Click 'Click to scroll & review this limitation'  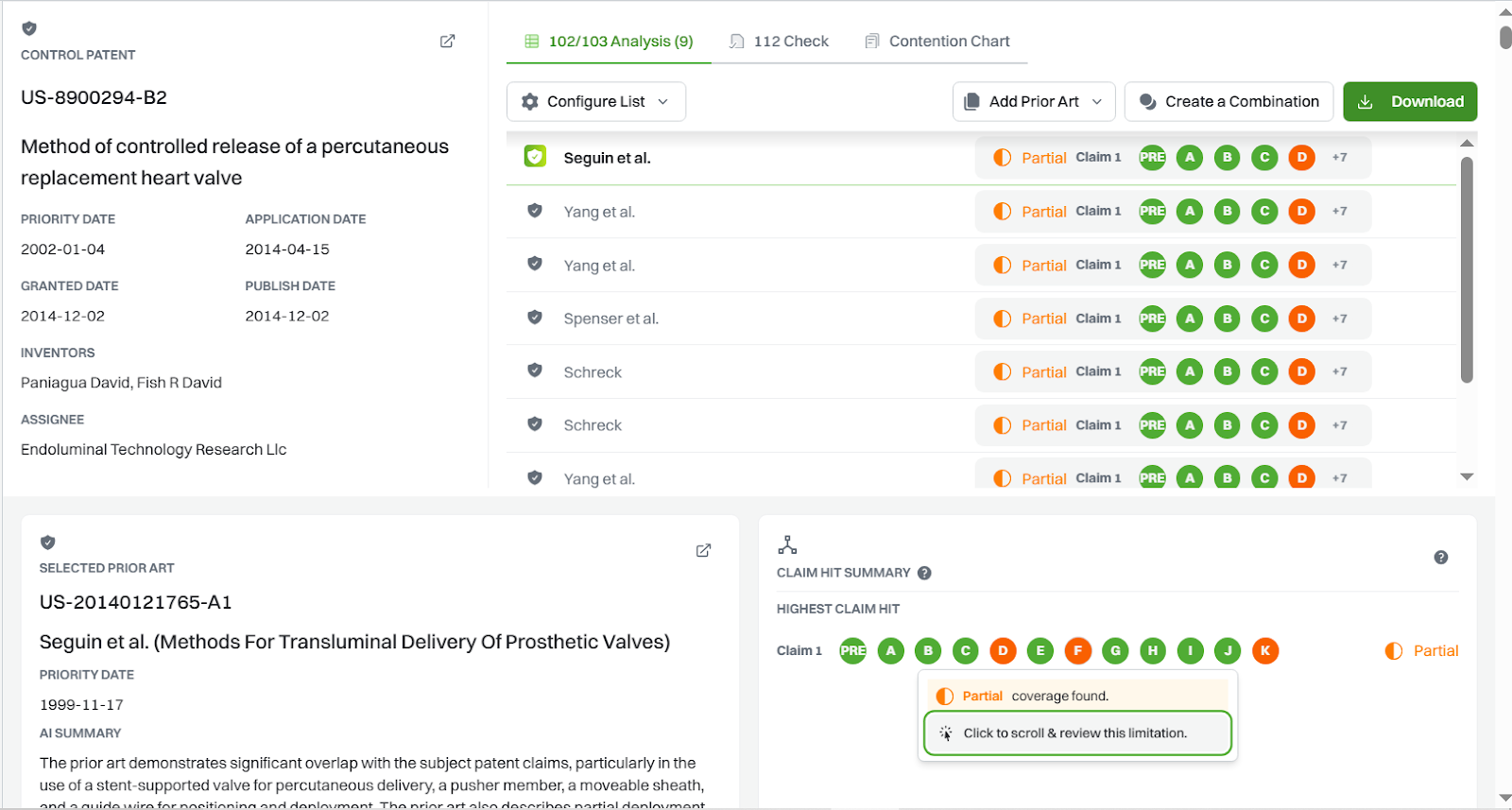[x=1076, y=733]
